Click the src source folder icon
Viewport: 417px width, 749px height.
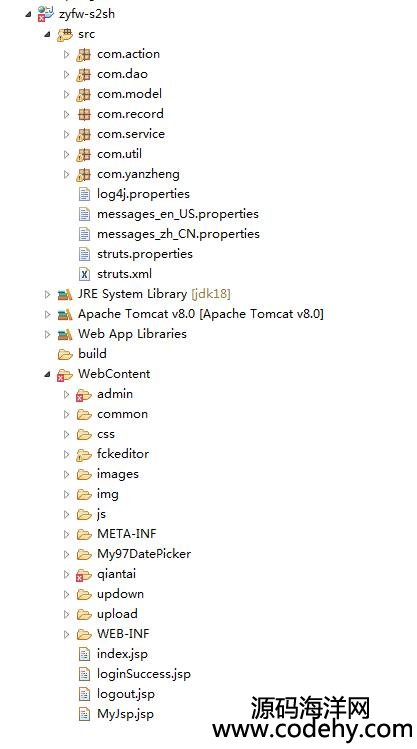tap(65, 34)
